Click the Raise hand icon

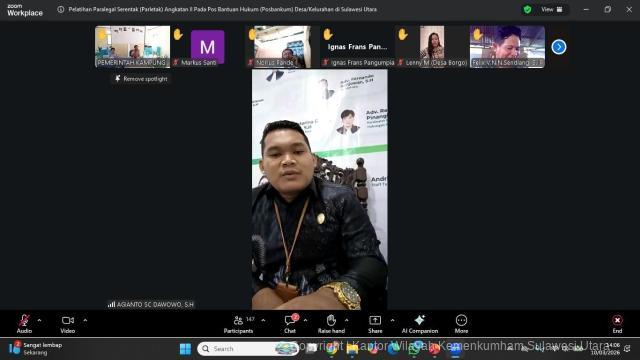(x=331, y=320)
